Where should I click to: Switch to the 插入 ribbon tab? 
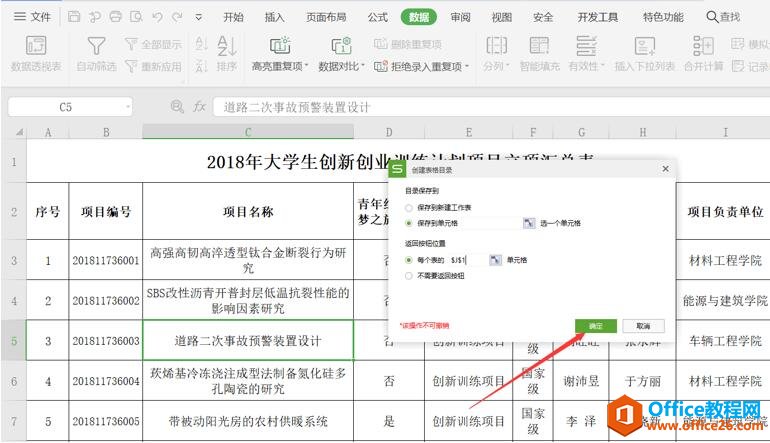point(274,17)
